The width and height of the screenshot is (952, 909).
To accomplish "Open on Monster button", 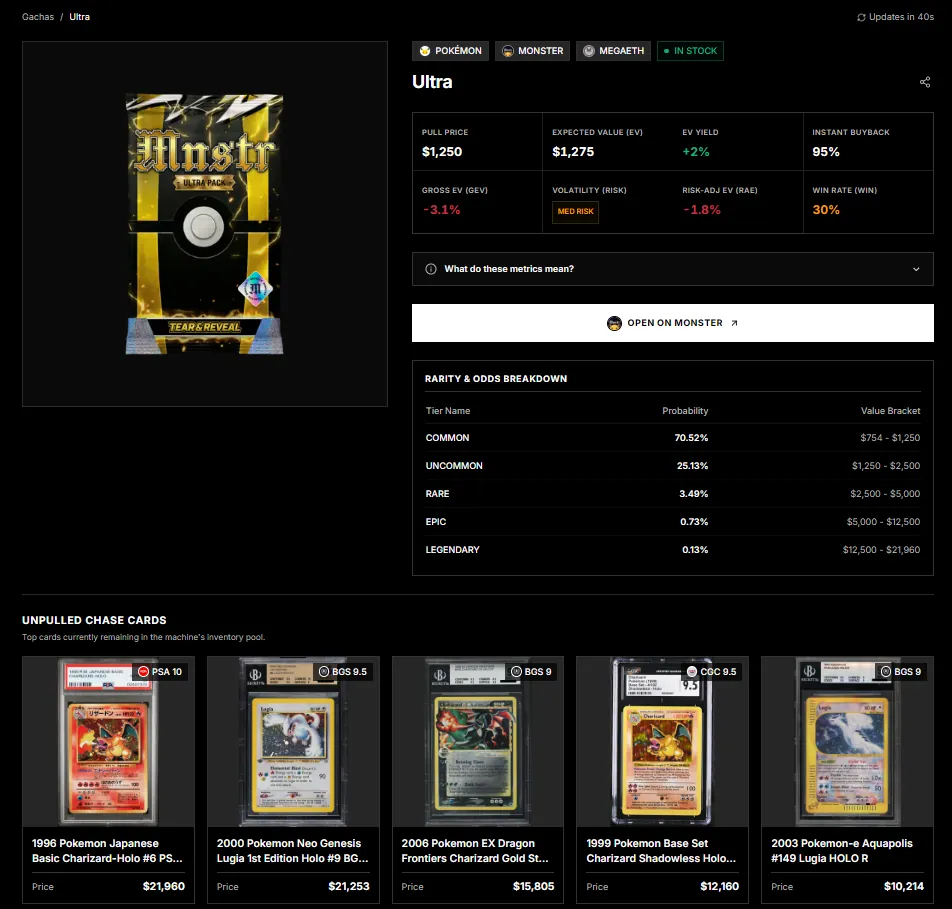I will pos(673,323).
